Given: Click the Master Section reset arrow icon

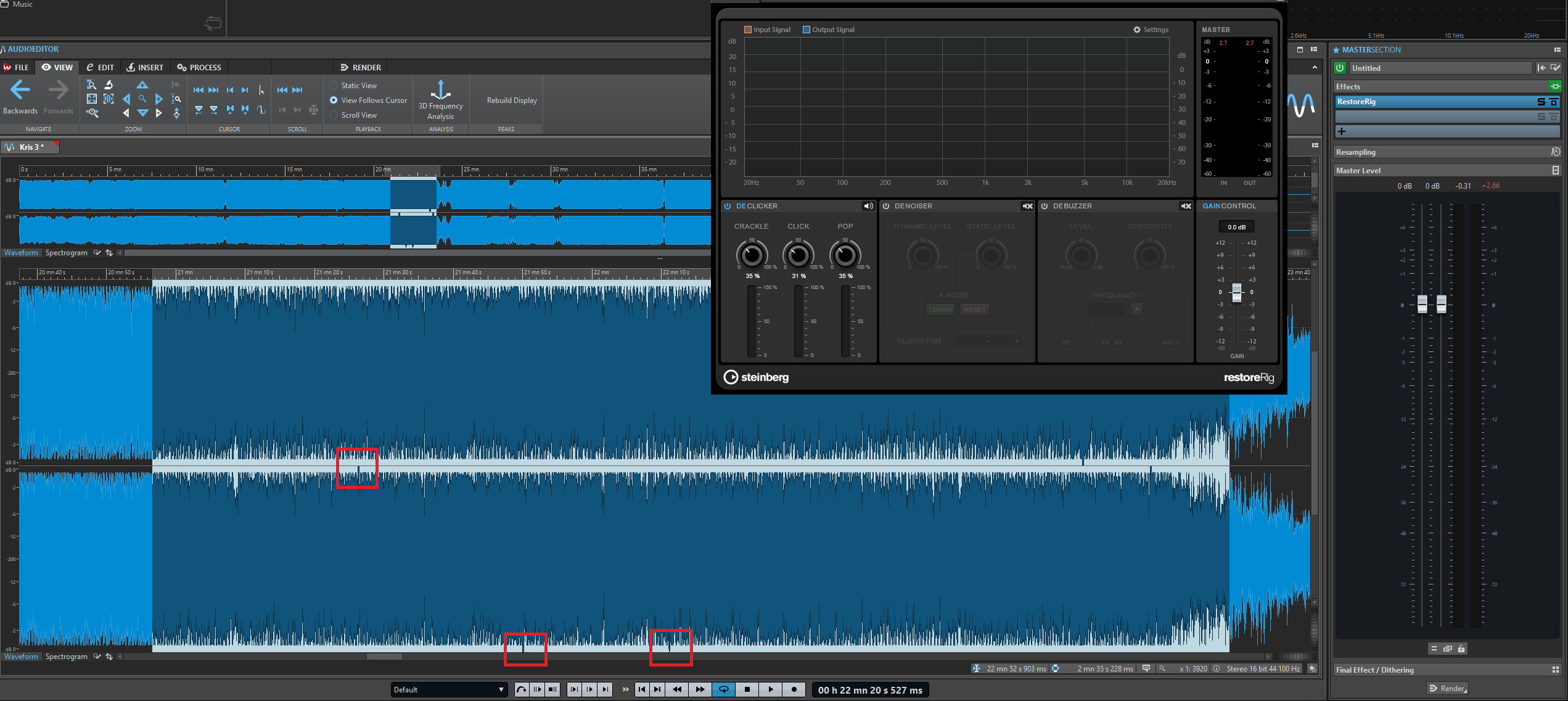Looking at the screenshot, I should pyautogui.click(x=1541, y=68).
